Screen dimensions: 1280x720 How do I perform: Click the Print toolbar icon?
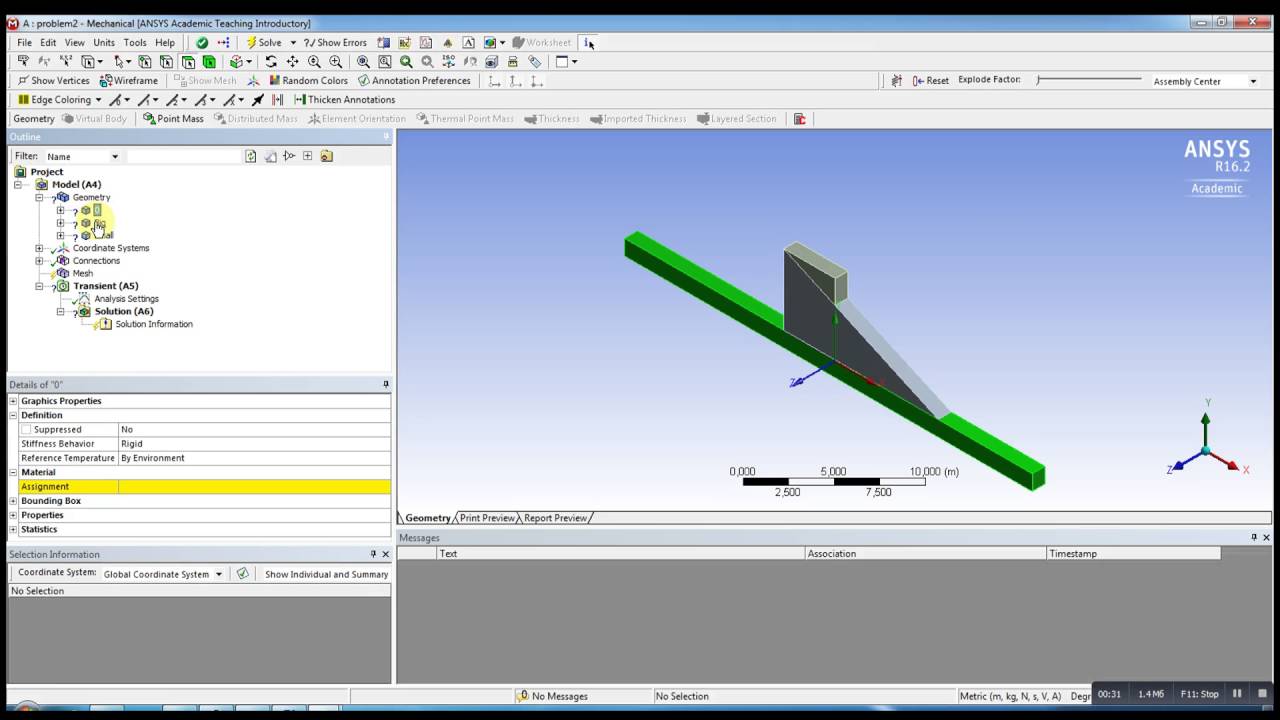pyautogui.click(x=512, y=62)
